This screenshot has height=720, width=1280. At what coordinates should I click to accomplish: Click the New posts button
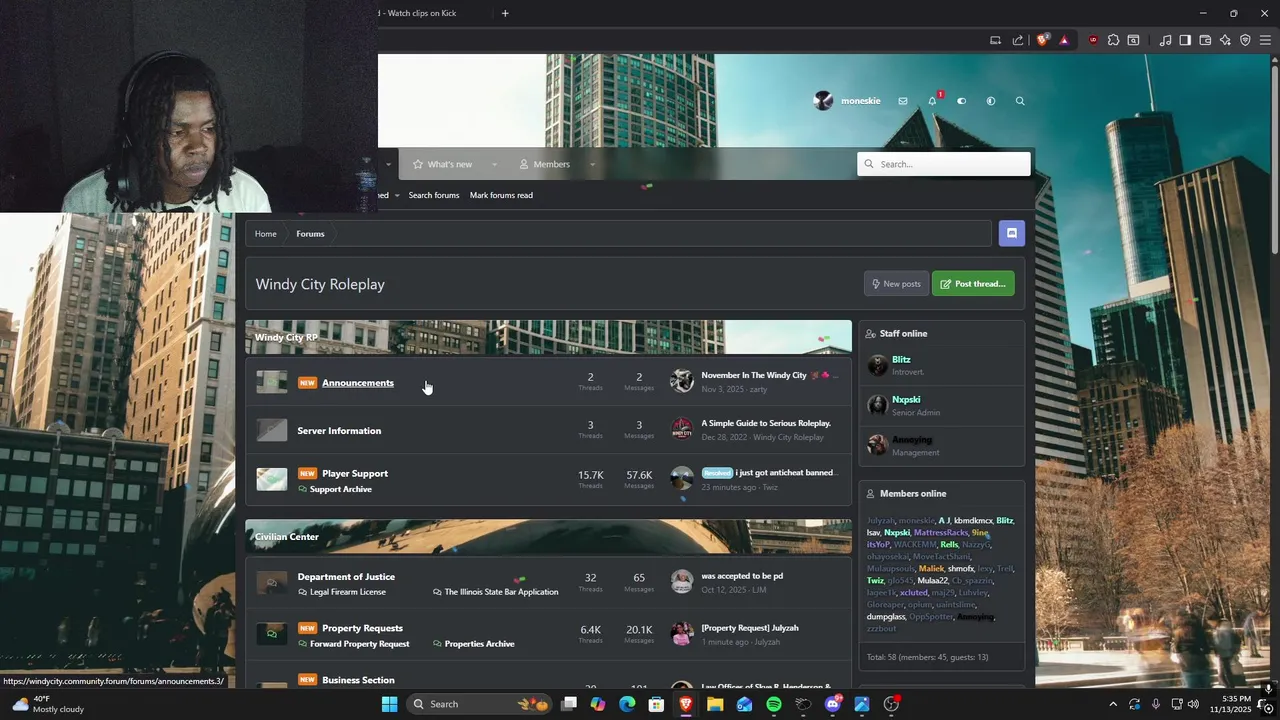point(896,284)
